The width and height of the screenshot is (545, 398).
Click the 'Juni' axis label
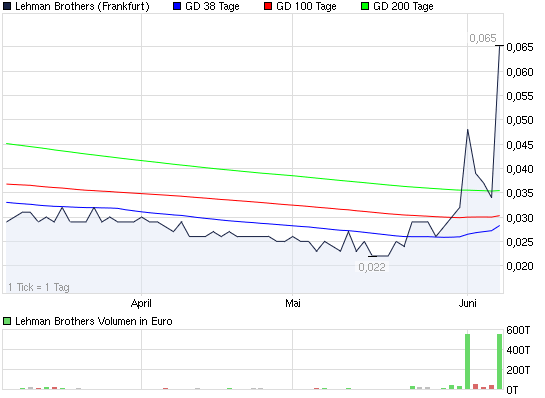pyautogui.click(x=467, y=303)
